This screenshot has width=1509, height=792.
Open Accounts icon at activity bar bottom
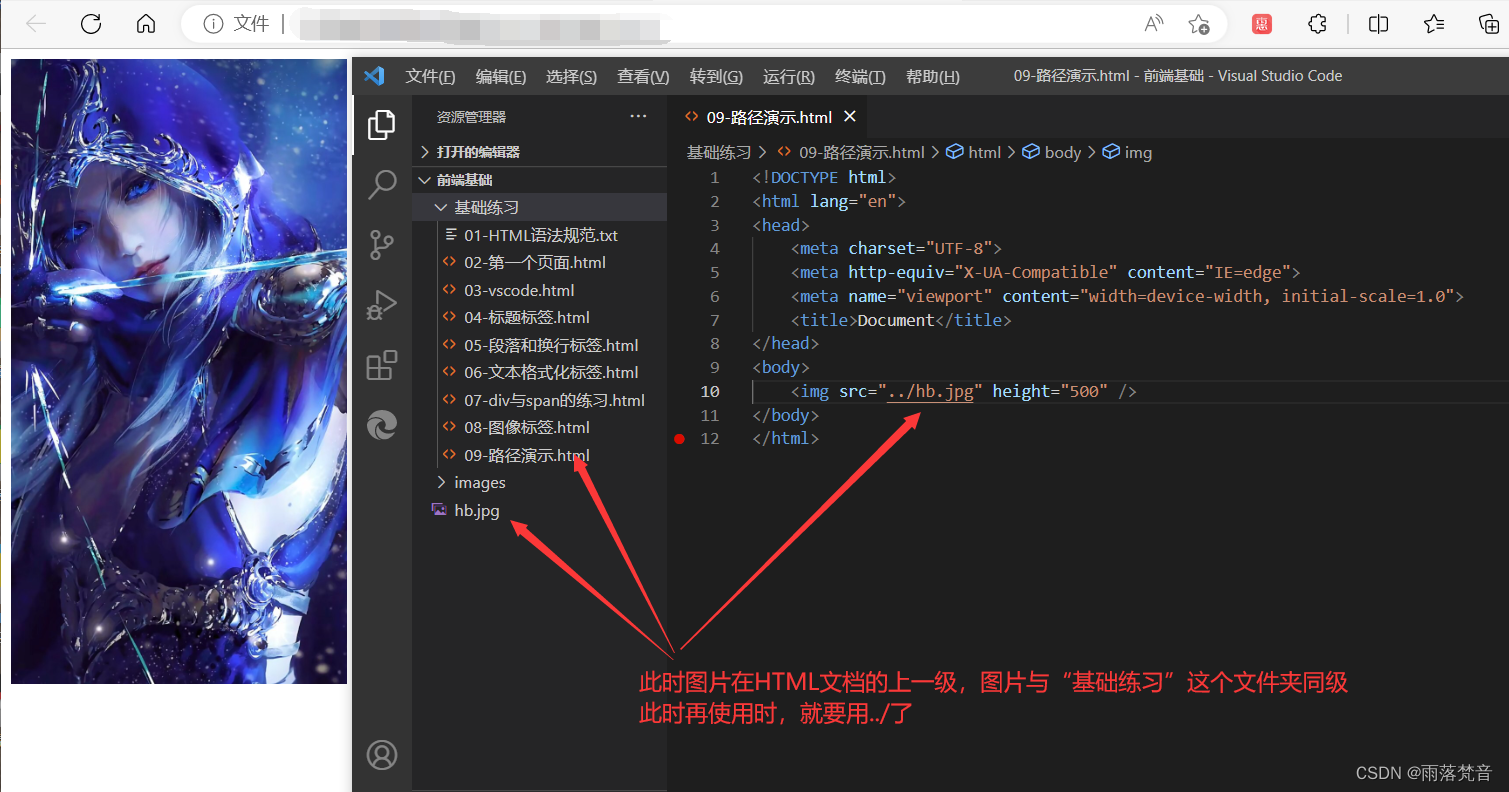pos(381,754)
